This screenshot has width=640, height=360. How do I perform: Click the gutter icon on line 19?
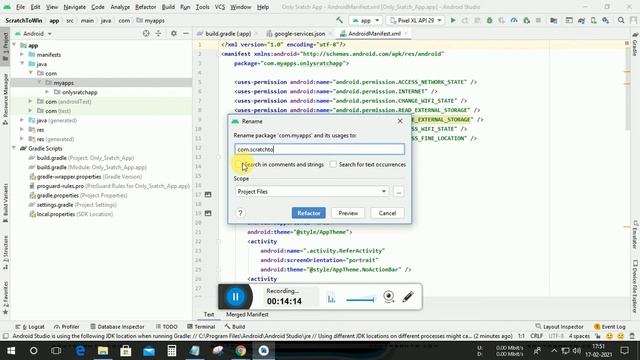pyautogui.click(x=208, y=213)
